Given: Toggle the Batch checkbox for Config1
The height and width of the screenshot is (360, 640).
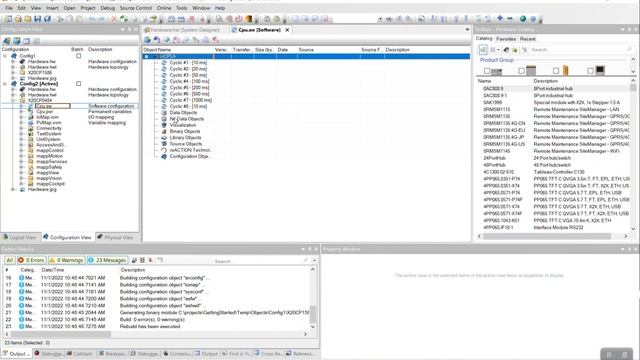Looking at the screenshot, I should click(78, 56).
